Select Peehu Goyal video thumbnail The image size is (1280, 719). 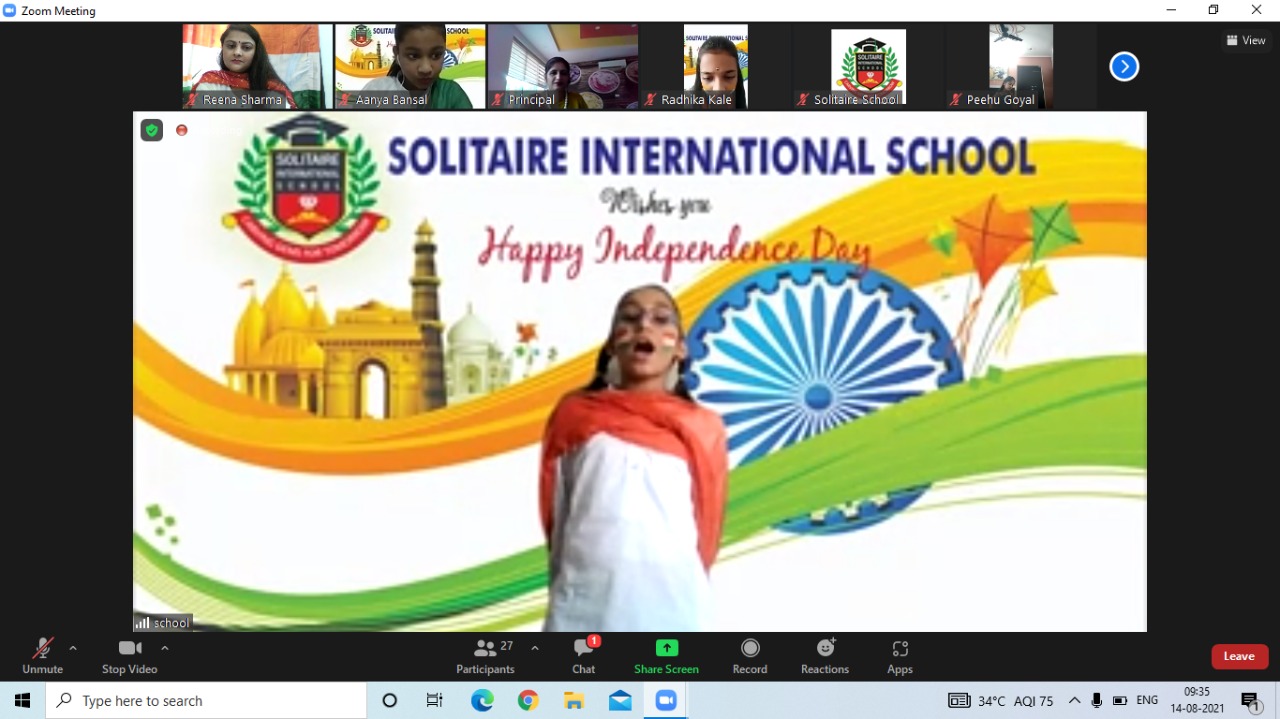[x=1021, y=66]
